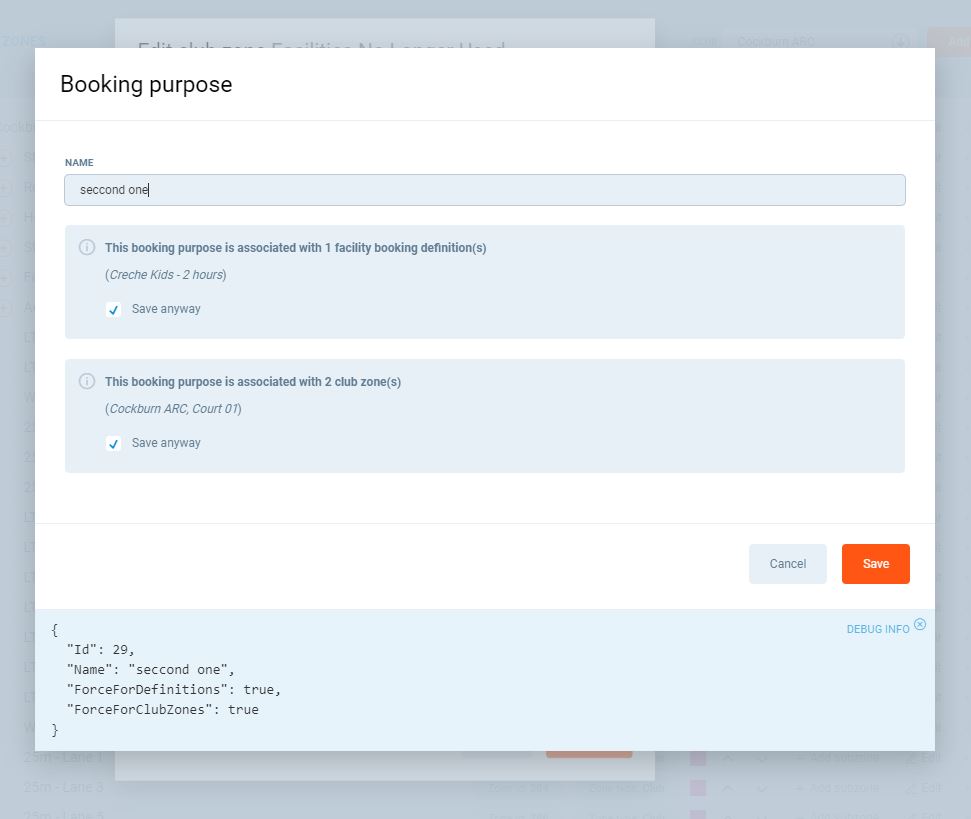Click the orange Add button at top right
971x819 pixels.
950,42
